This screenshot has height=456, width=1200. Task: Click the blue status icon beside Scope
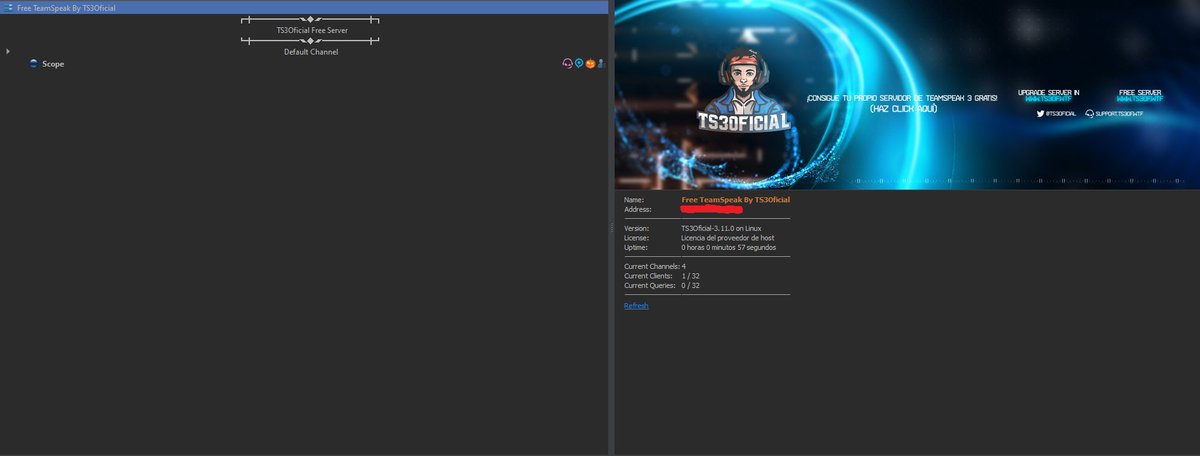pyautogui.click(x=34, y=64)
